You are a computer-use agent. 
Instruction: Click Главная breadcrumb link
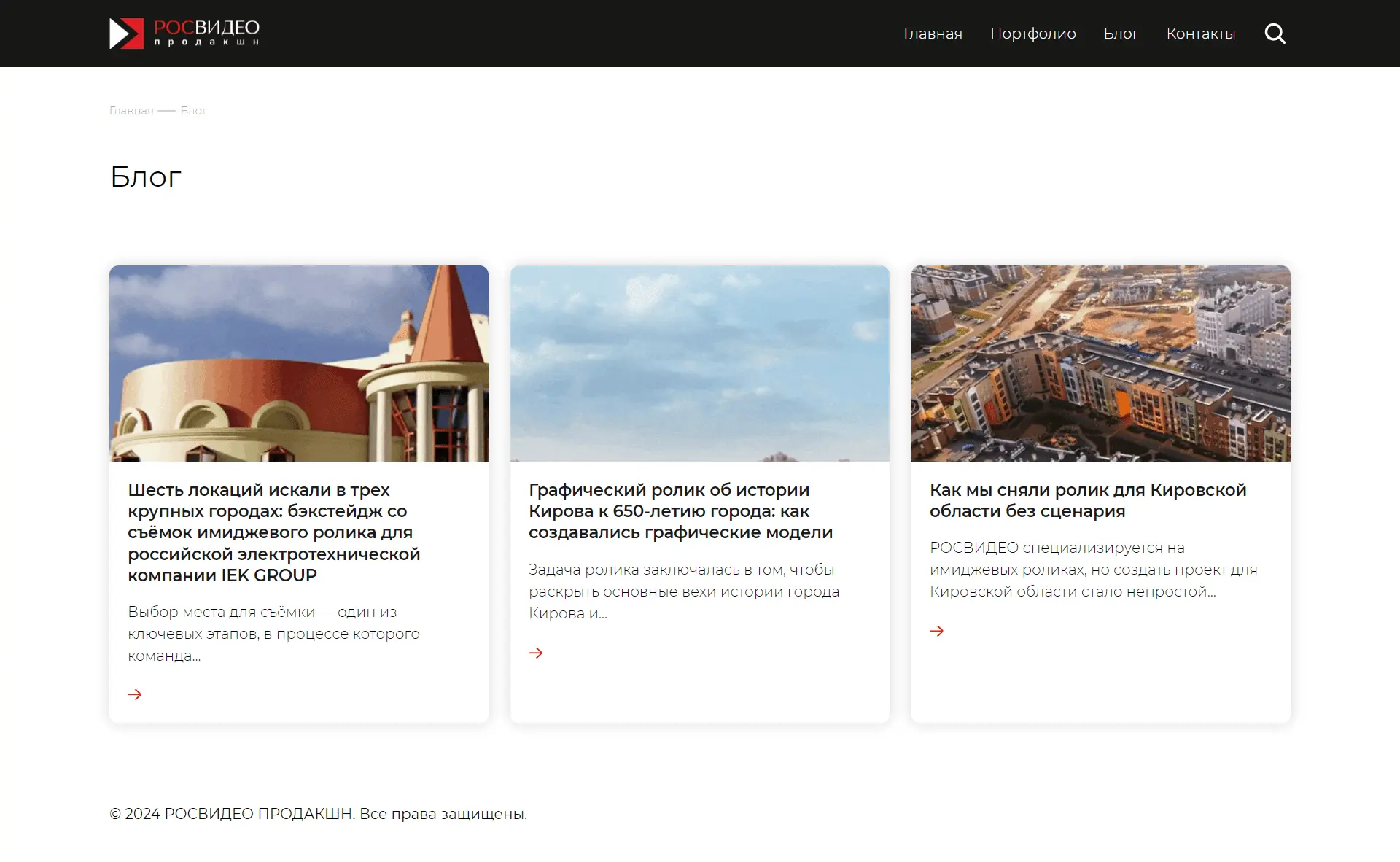coord(131,111)
